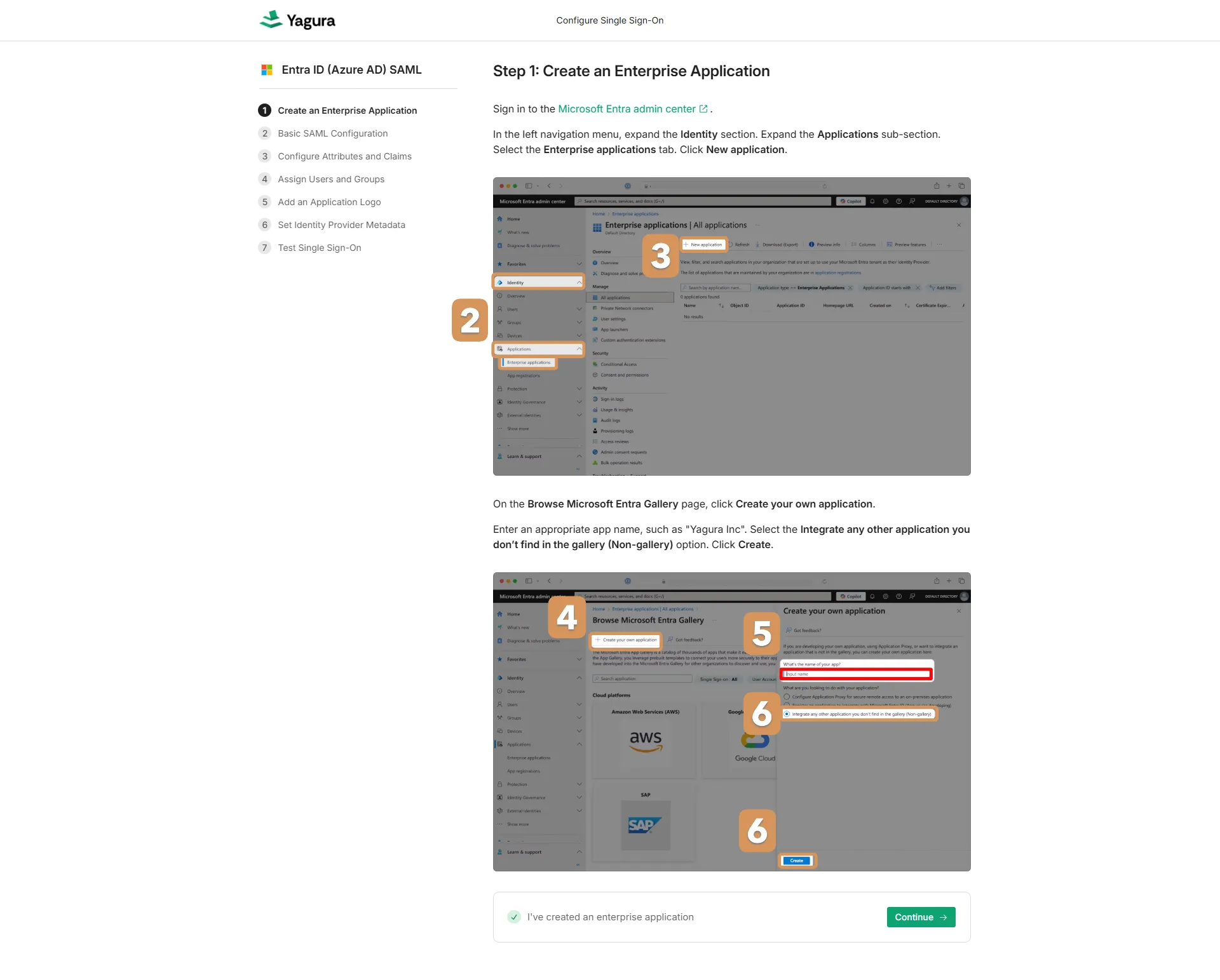Go to Configure Attributes and Claims step
Image resolution: width=1220 pixels, height=980 pixels.
[344, 156]
